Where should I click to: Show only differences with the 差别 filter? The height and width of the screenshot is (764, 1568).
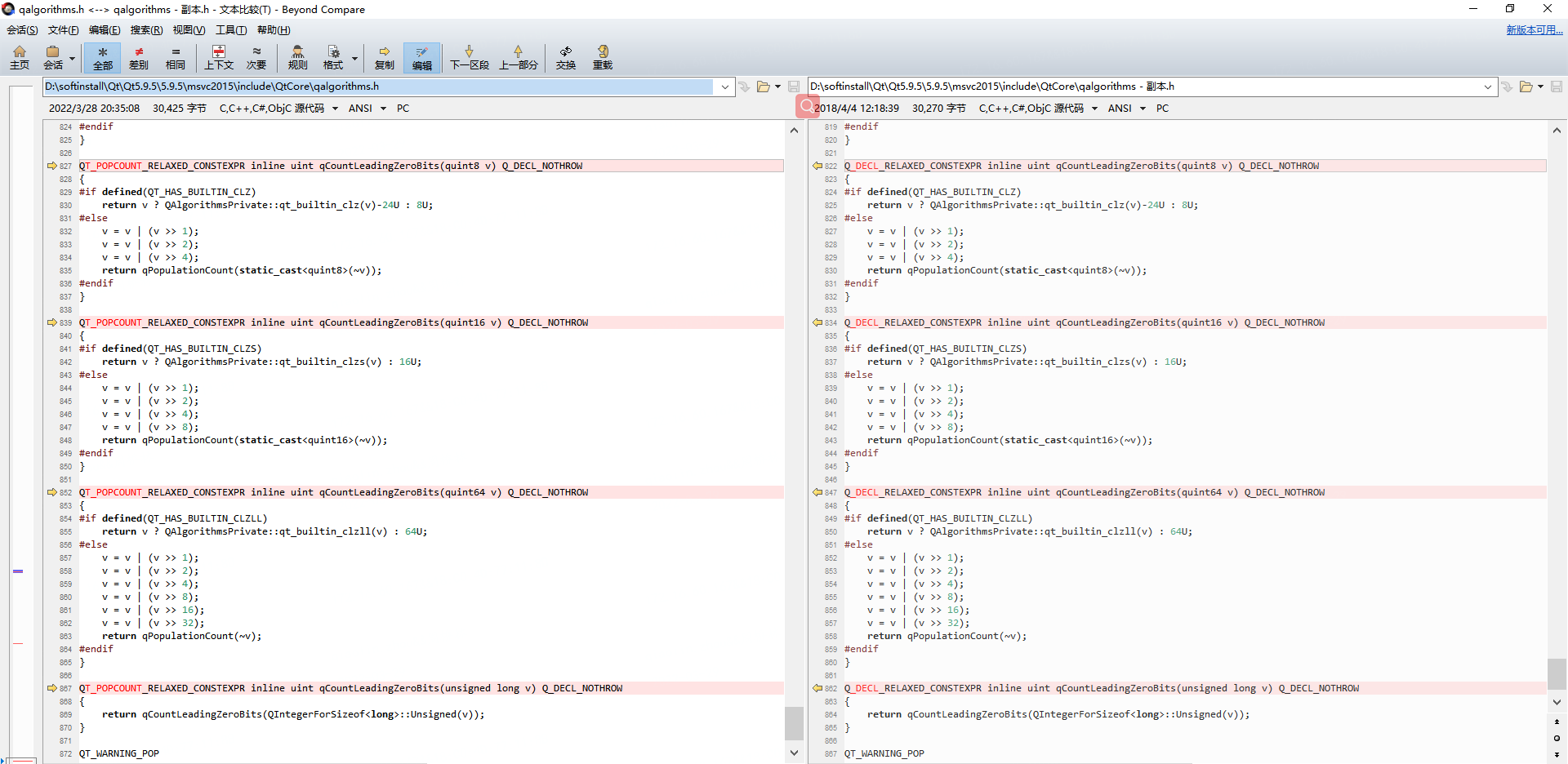tap(138, 57)
